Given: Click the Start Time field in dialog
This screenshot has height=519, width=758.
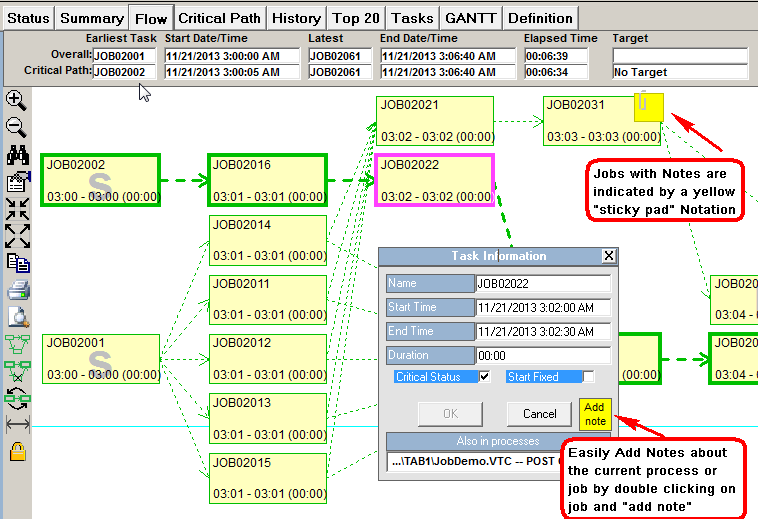Looking at the screenshot, I should click(543, 308).
